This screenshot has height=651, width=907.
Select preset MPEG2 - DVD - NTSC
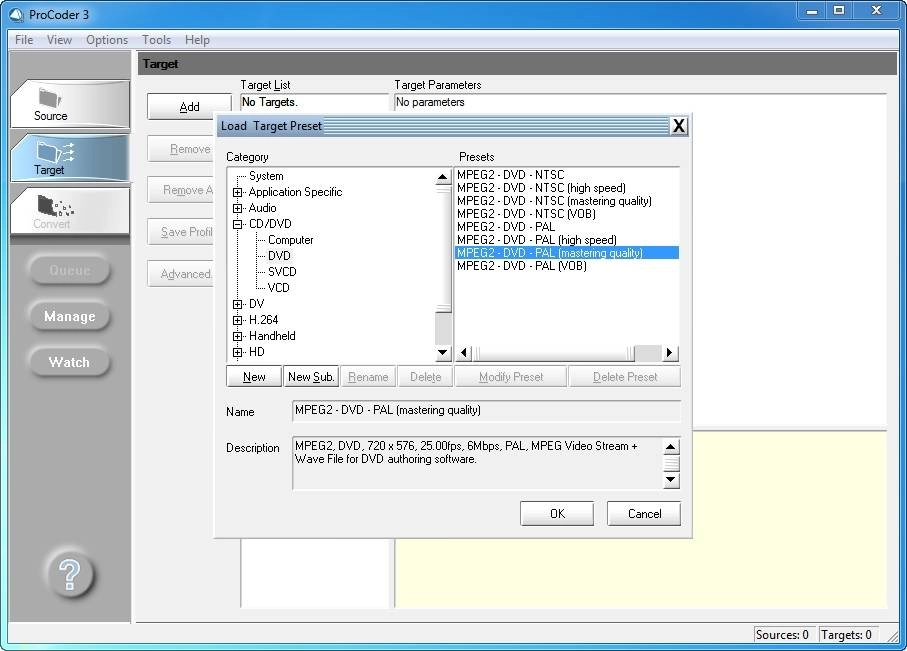tap(510, 175)
